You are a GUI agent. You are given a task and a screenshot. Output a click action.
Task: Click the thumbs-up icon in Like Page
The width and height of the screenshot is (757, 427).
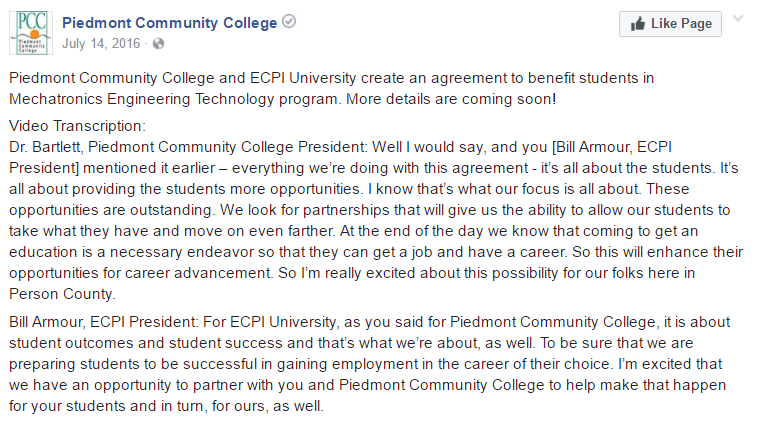pos(637,24)
